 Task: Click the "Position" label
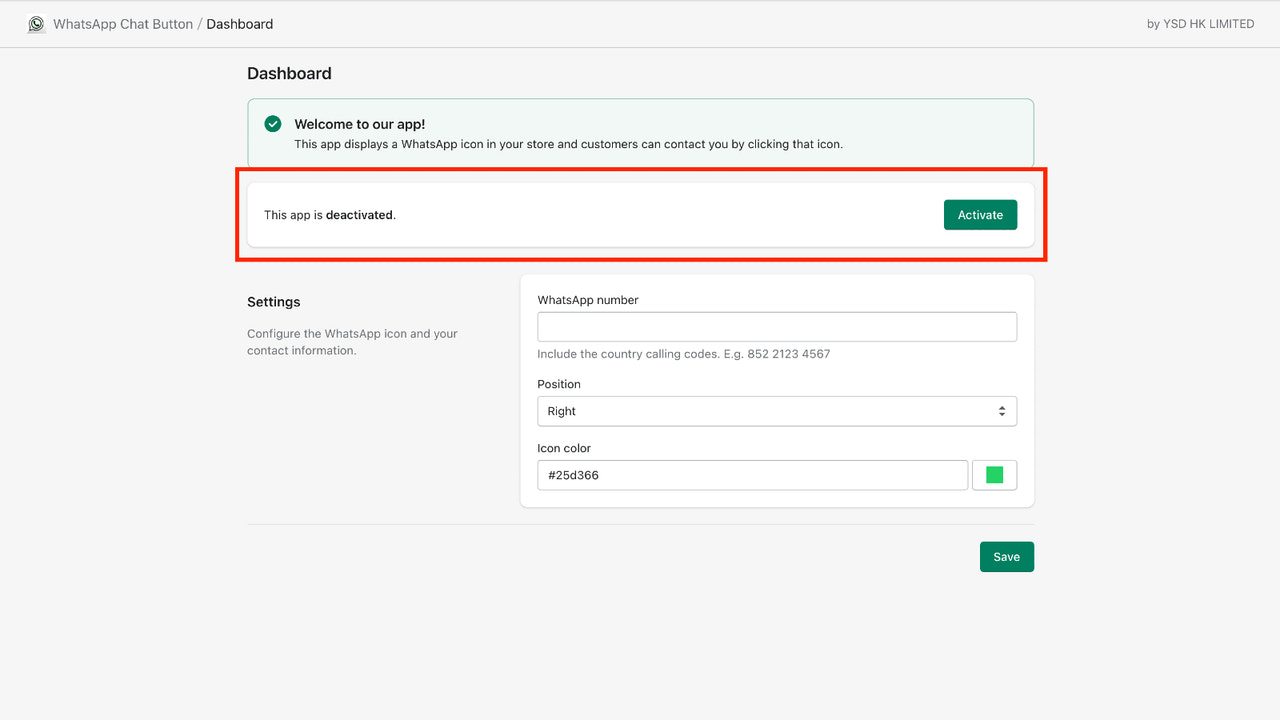coord(559,384)
